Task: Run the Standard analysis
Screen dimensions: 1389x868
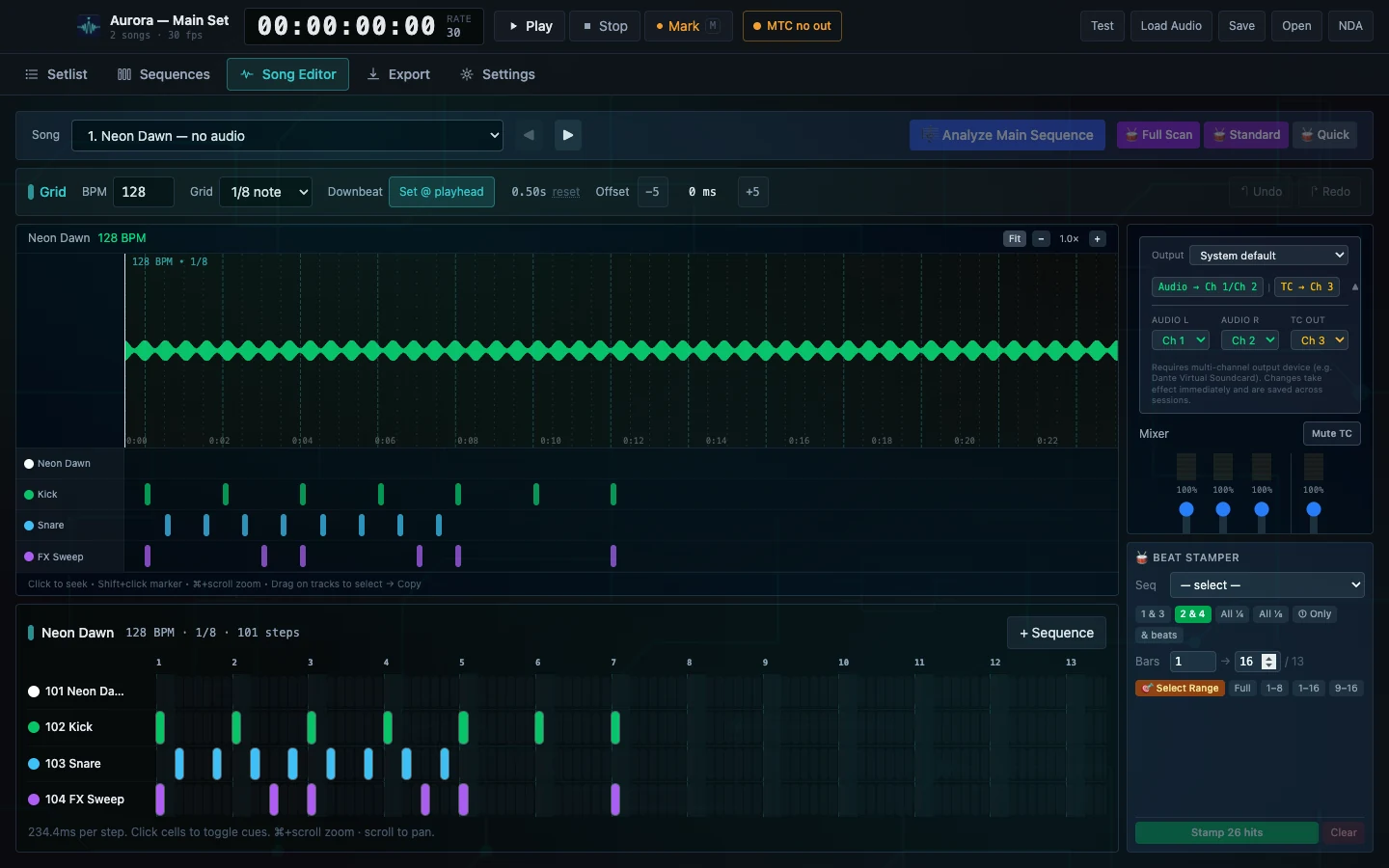Action: pyautogui.click(x=1246, y=135)
